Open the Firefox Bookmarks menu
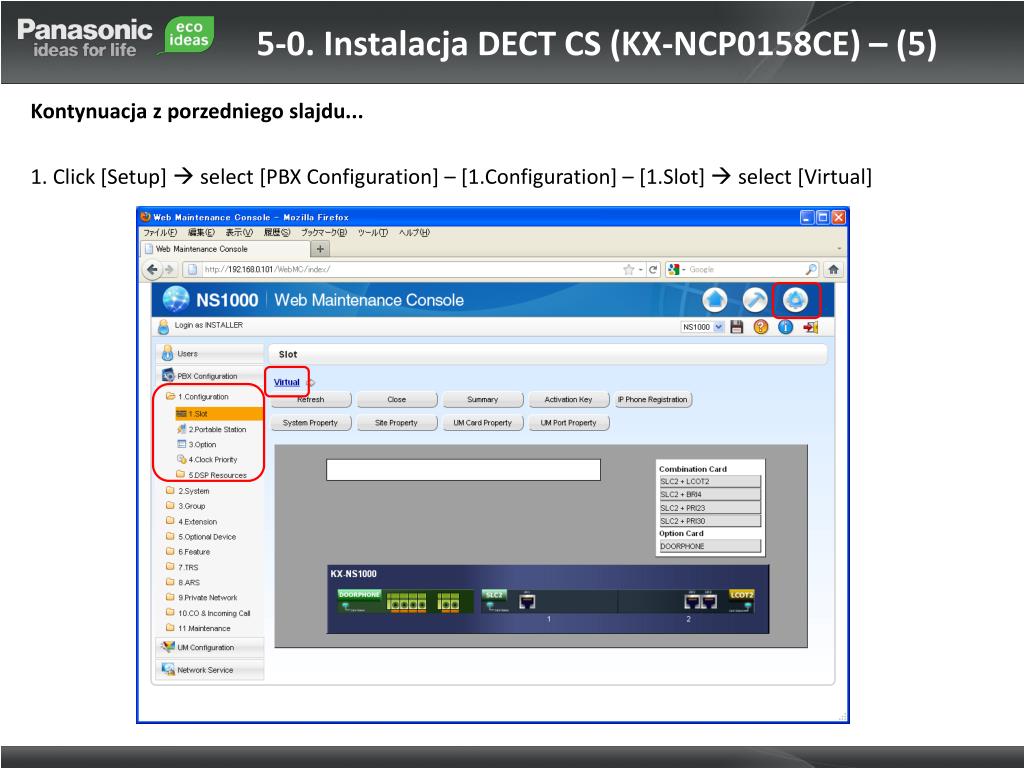The image size is (1024, 768). point(324,232)
